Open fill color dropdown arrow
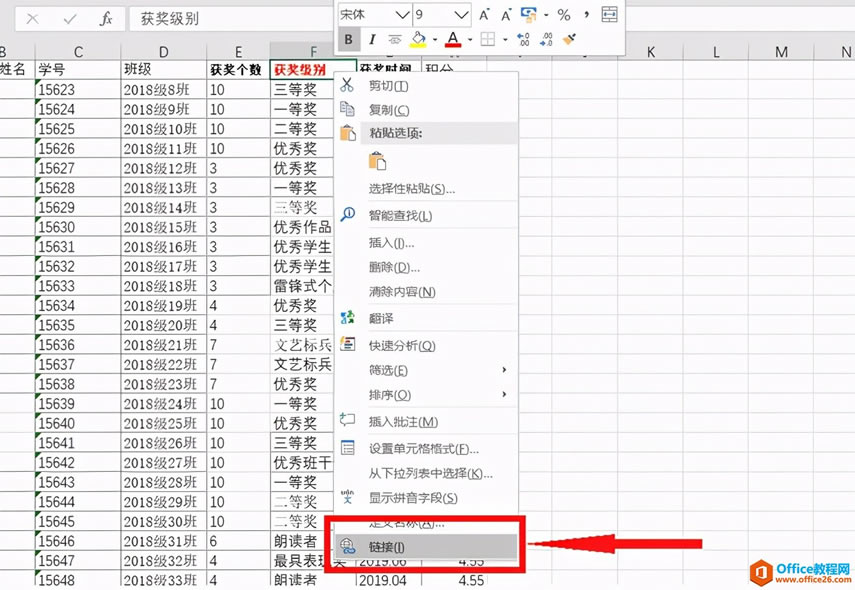Screen dimensions: 855x590 pos(435,39)
